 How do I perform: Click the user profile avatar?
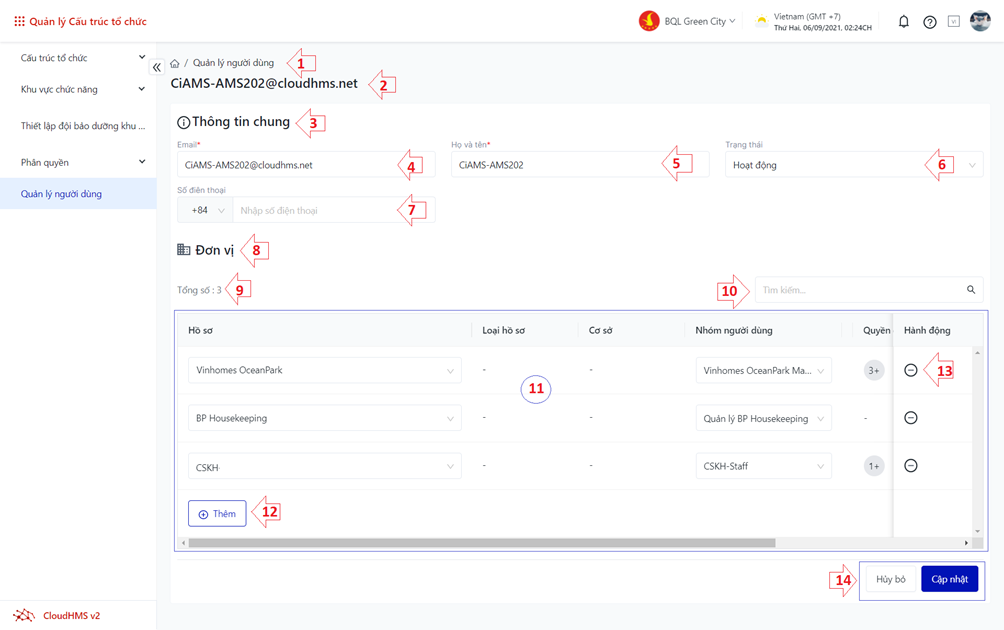coord(980,21)
